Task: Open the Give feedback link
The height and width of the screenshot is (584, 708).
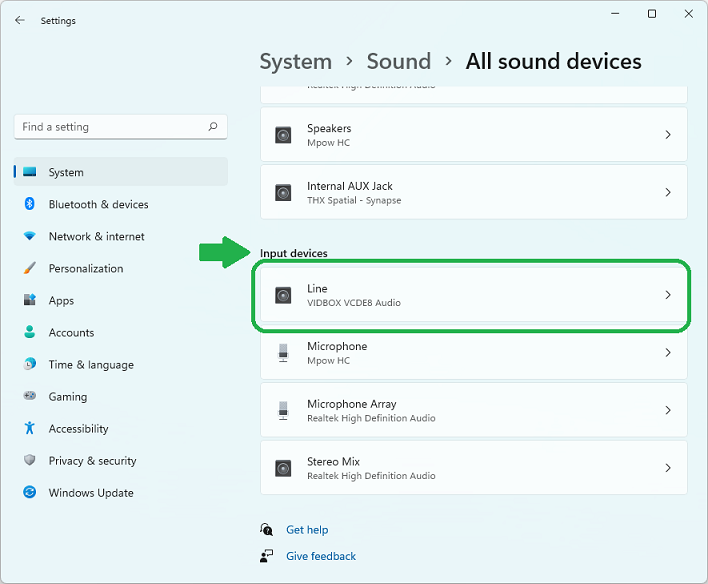Action: click(x=321, y=556)
